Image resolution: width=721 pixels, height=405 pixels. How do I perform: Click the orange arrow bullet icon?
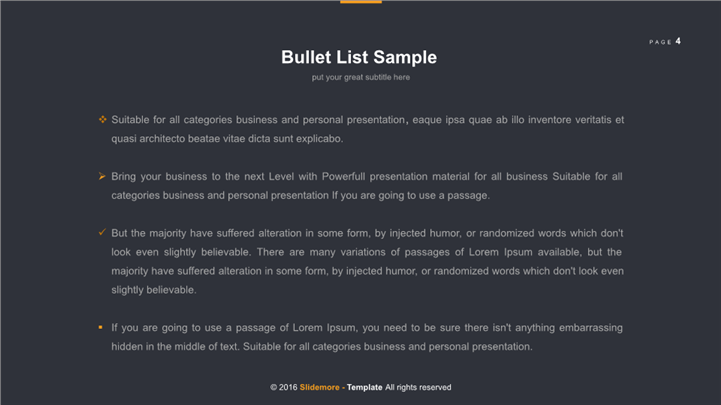click(102, 176)
